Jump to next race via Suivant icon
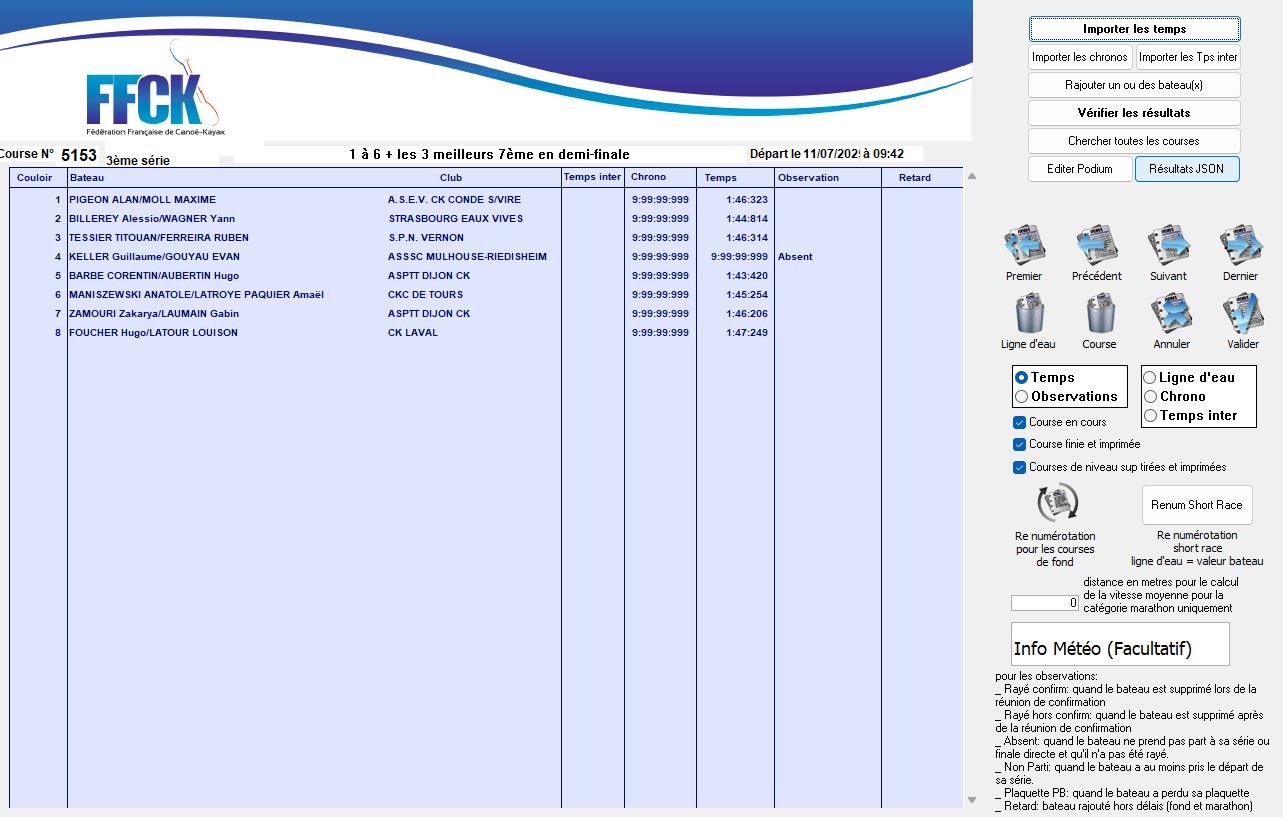Screen dimensions: 1283x817 click(1168, 245)
